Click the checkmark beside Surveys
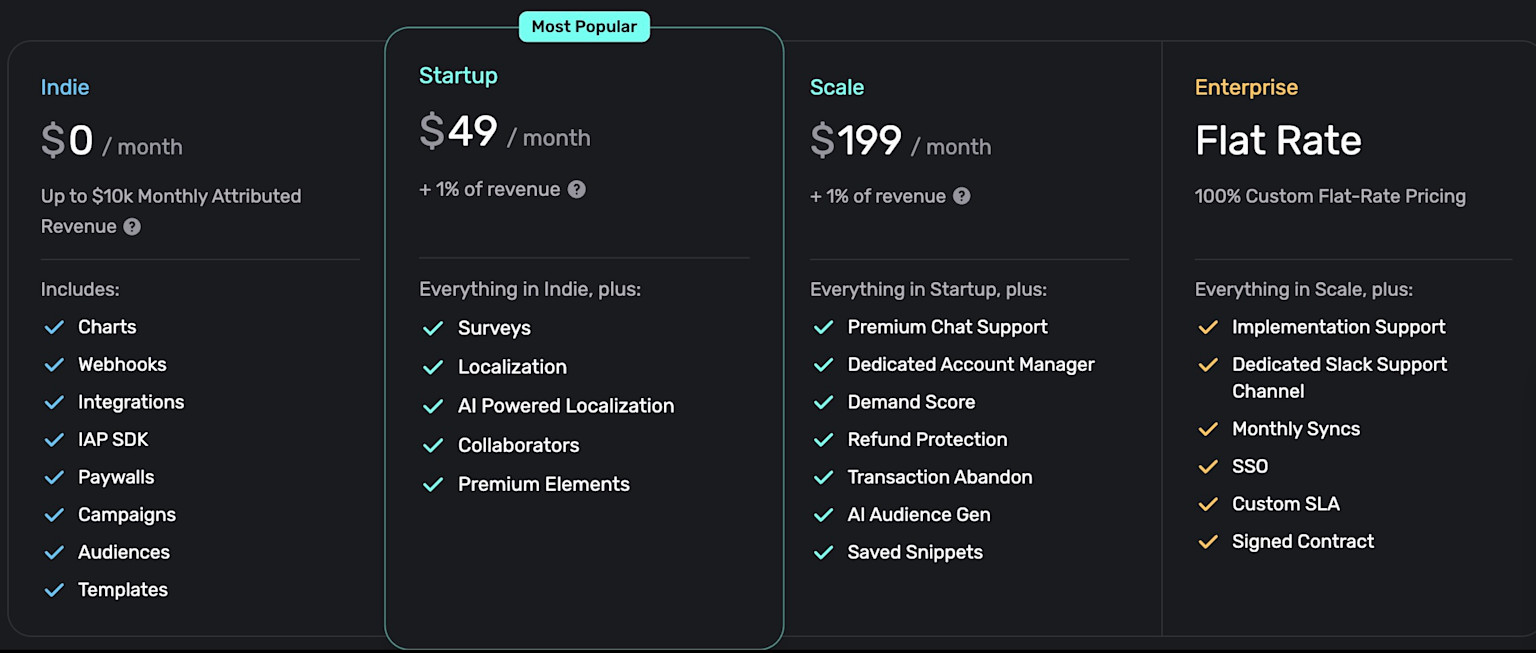The width and height of the screenshot is (1536, 653). [x=433, y=328]
